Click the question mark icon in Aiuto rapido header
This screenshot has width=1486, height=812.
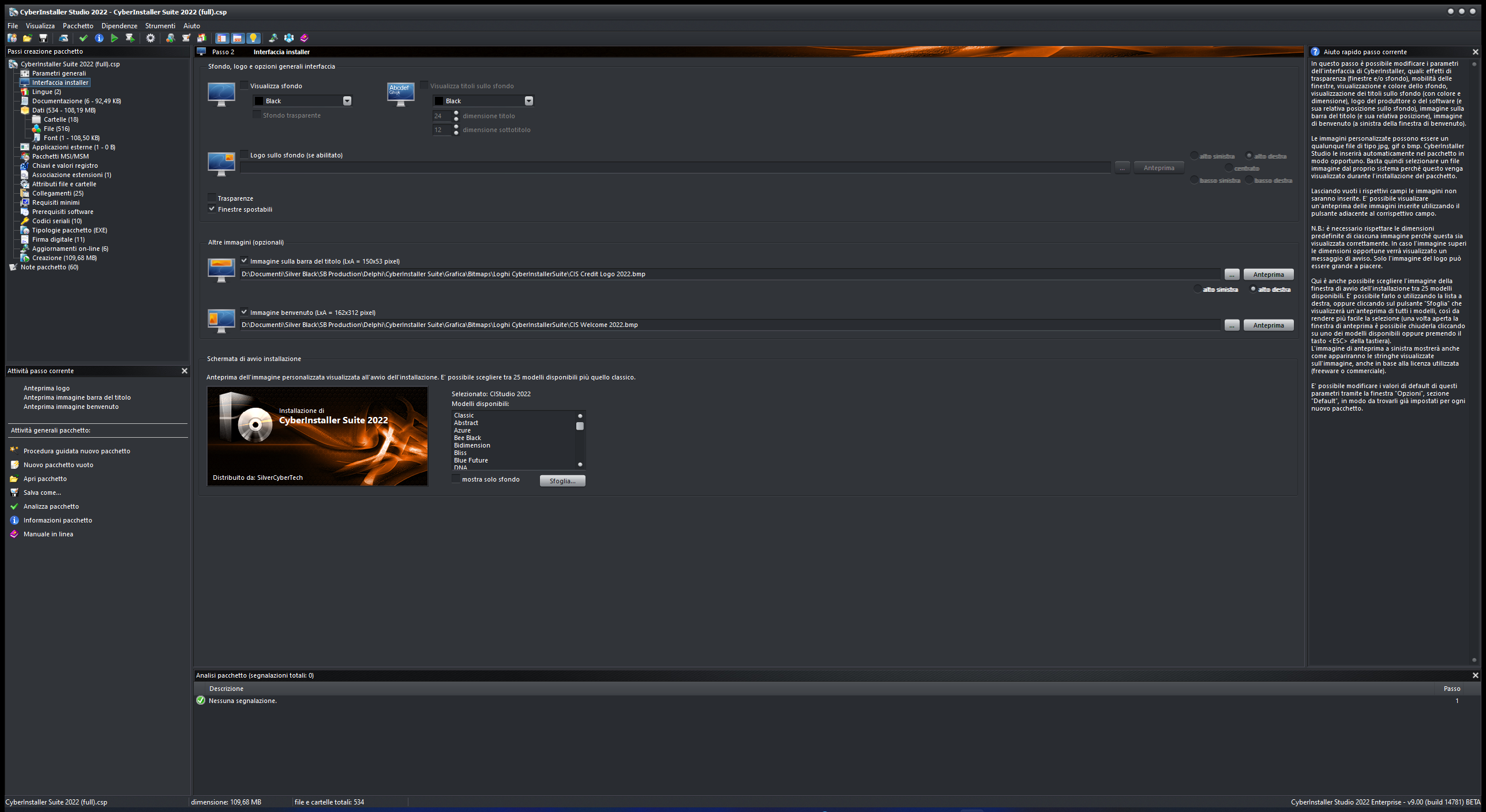tap(1315, 52)
